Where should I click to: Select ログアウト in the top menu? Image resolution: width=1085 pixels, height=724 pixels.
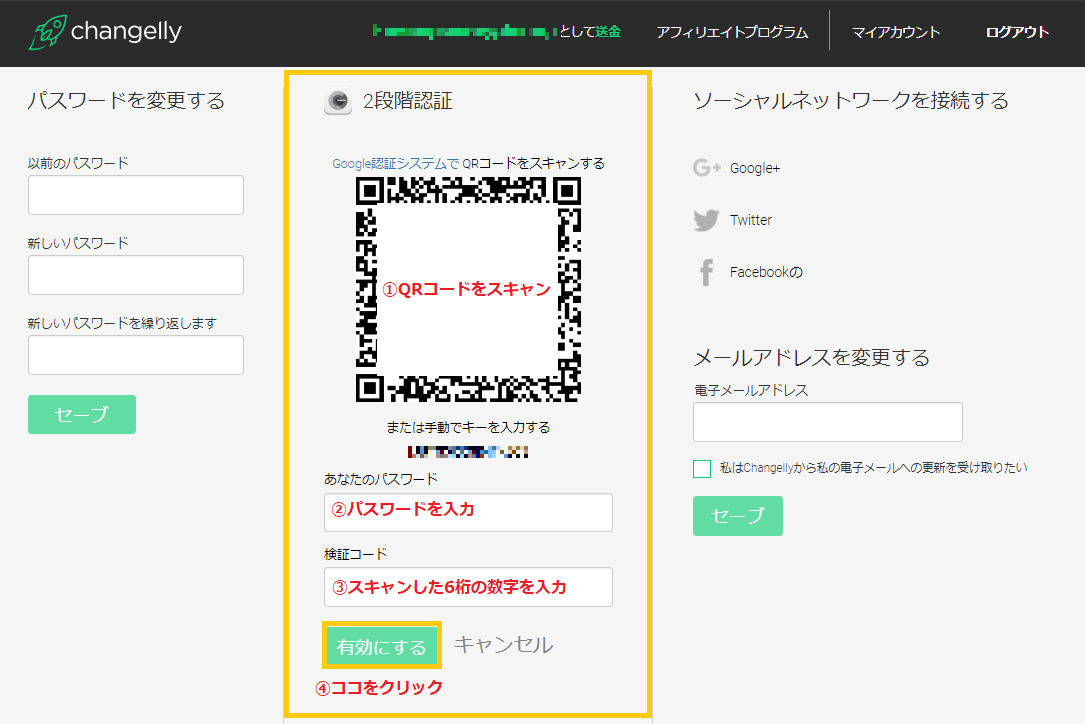[1017, 32]
